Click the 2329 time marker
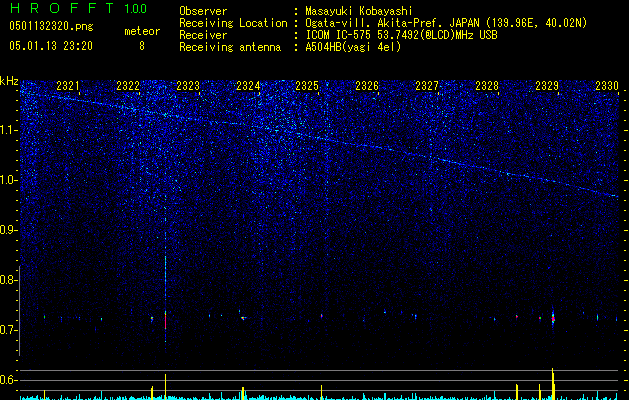The width and height of the screenshot is (629, 400). pyautogui.click(x=547, y=86)
